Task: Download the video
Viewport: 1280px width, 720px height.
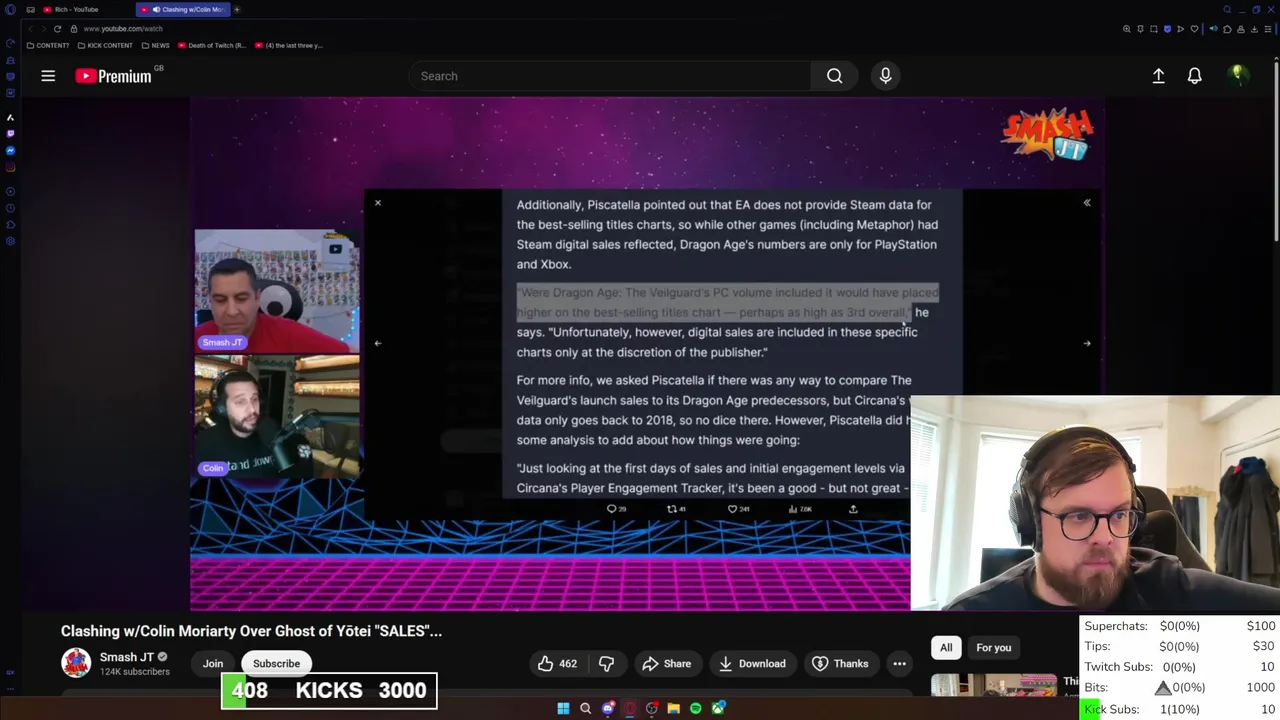Action: 752,664
